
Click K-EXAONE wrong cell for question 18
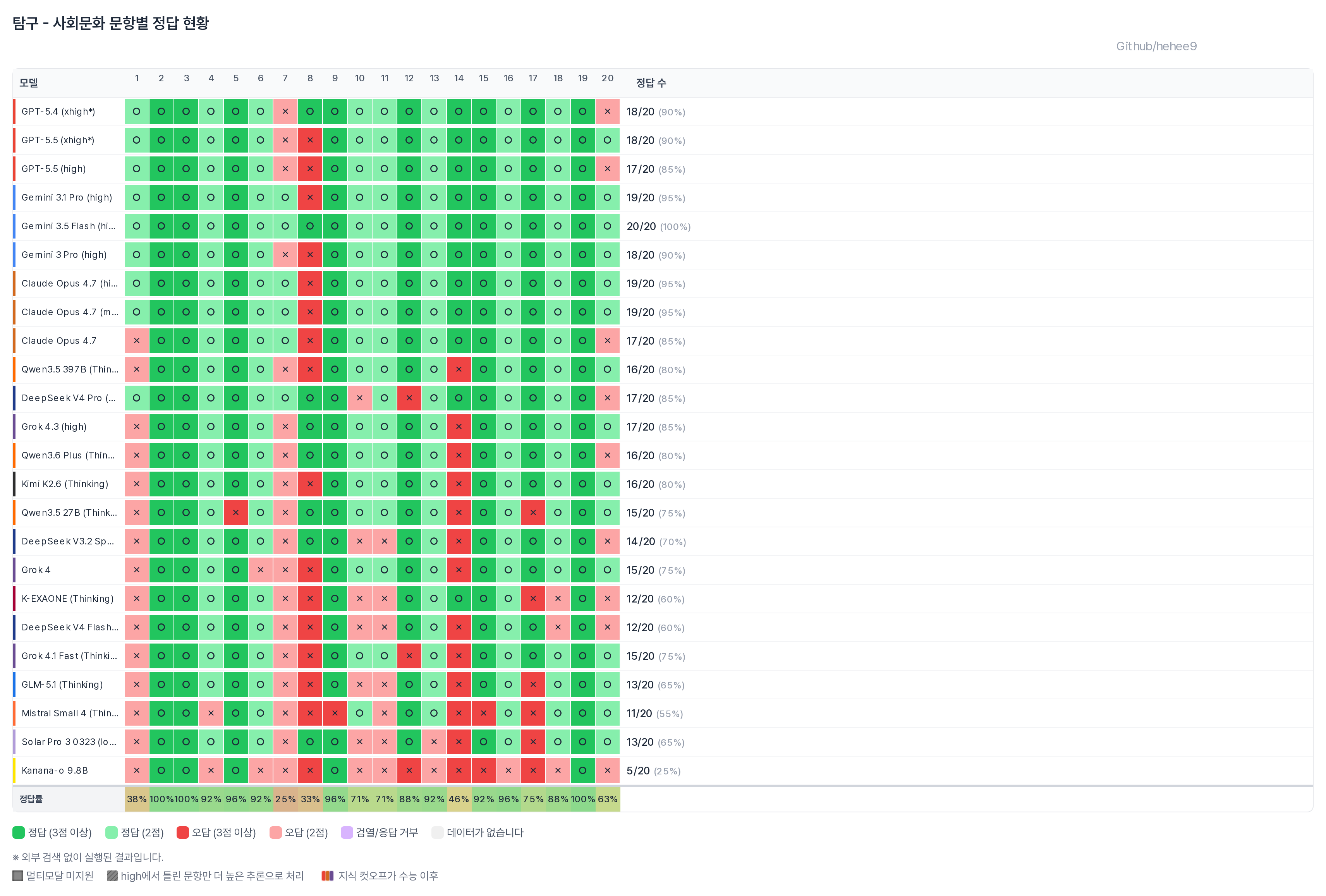558,598
